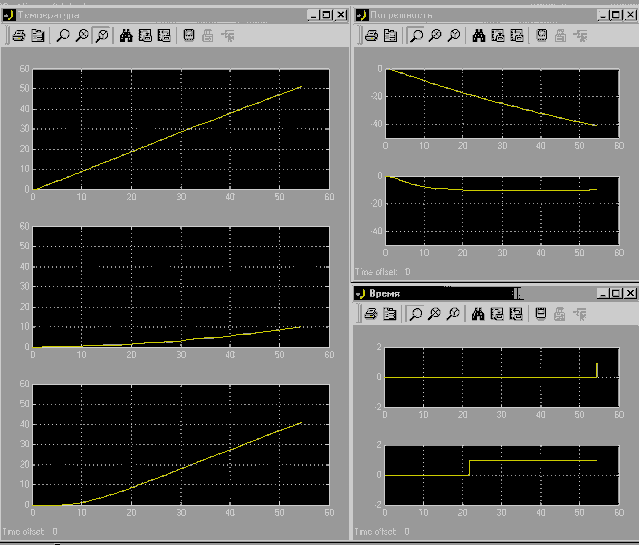
Task: Toggle Floating scope in the Время window
Action: coord(540,314)
